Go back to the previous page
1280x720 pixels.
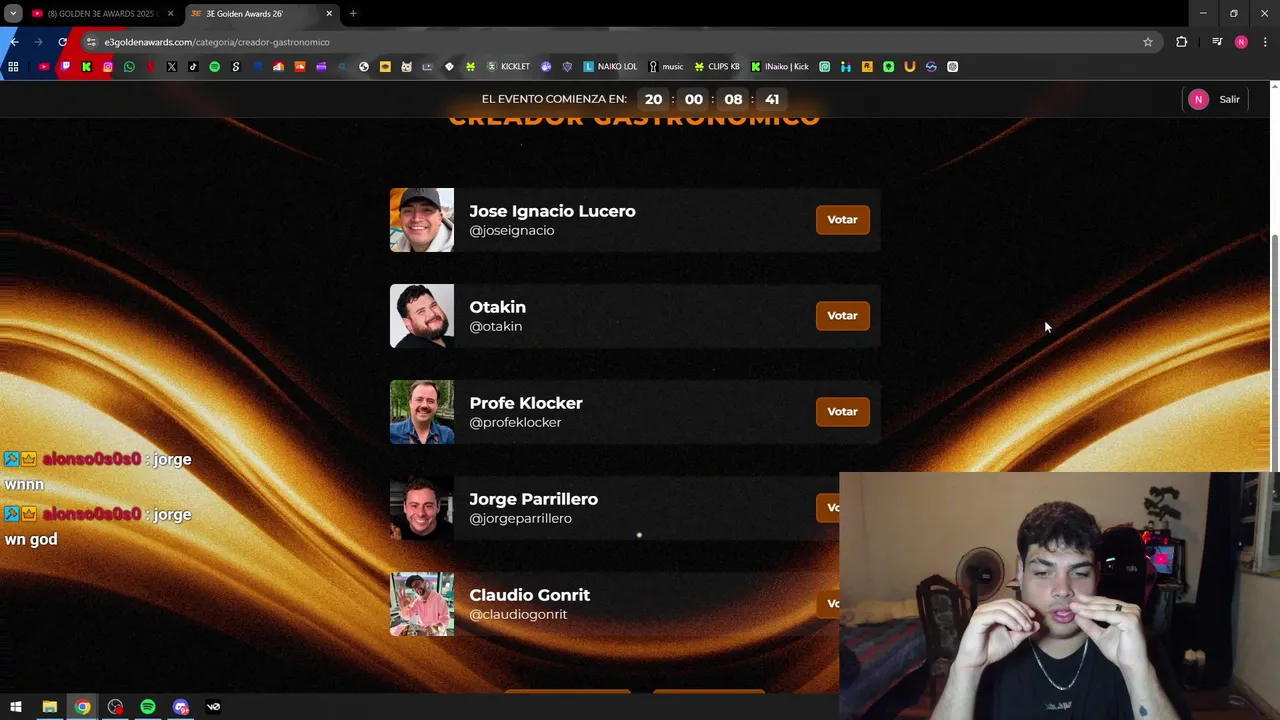pyautogui.click(x=14, y=42)
